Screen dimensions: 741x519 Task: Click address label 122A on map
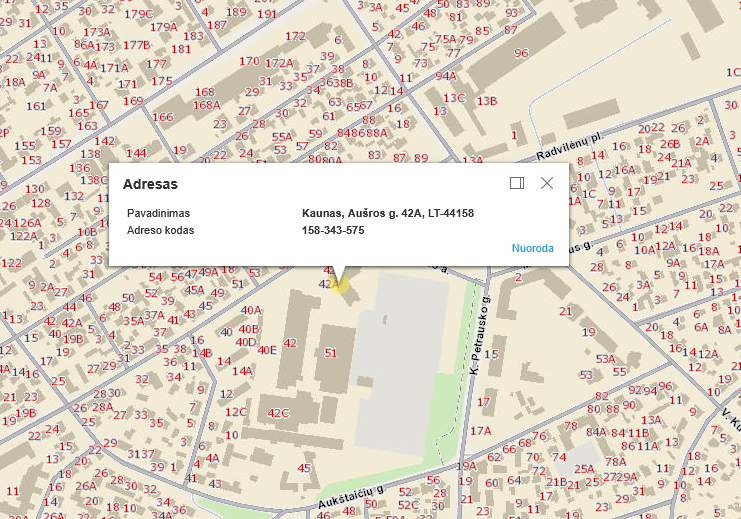tap(25, 235)
